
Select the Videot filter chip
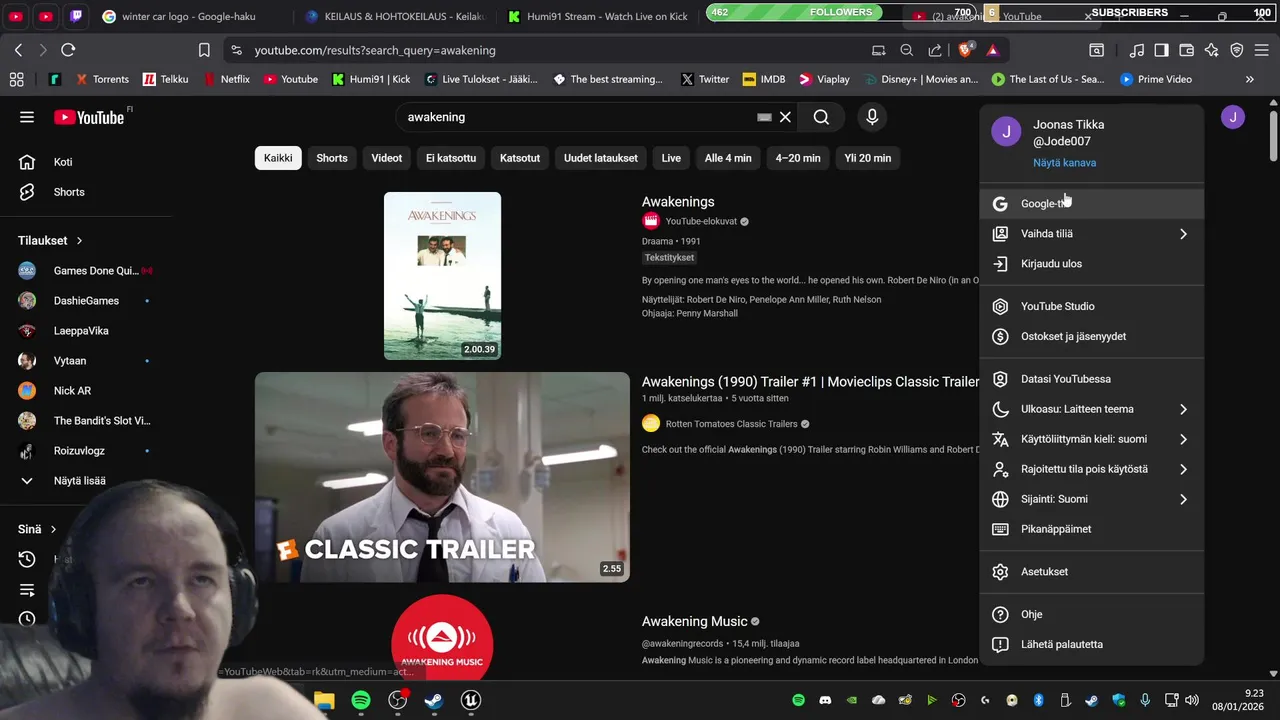click(387, 158)
